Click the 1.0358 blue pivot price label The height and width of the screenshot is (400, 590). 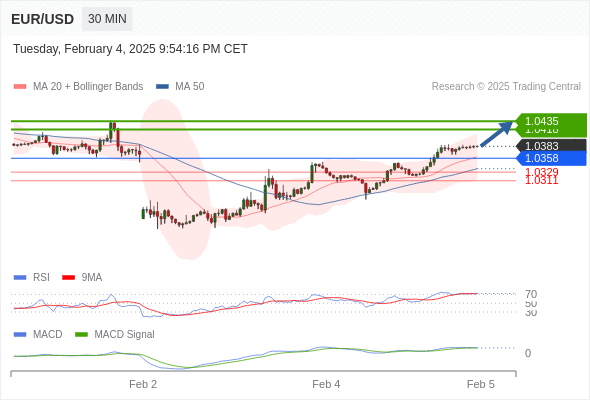pos(551,158)
